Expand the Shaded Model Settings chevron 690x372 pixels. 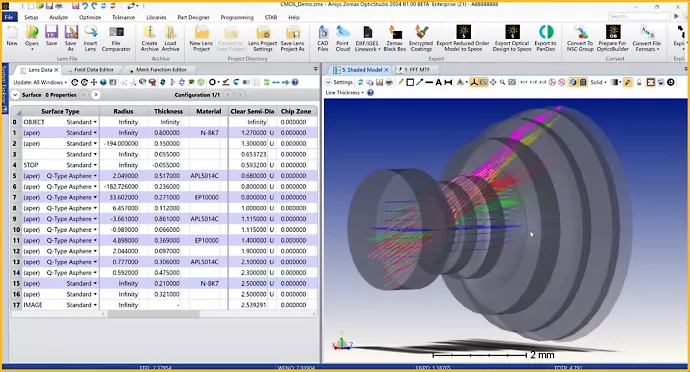[328, 82]
